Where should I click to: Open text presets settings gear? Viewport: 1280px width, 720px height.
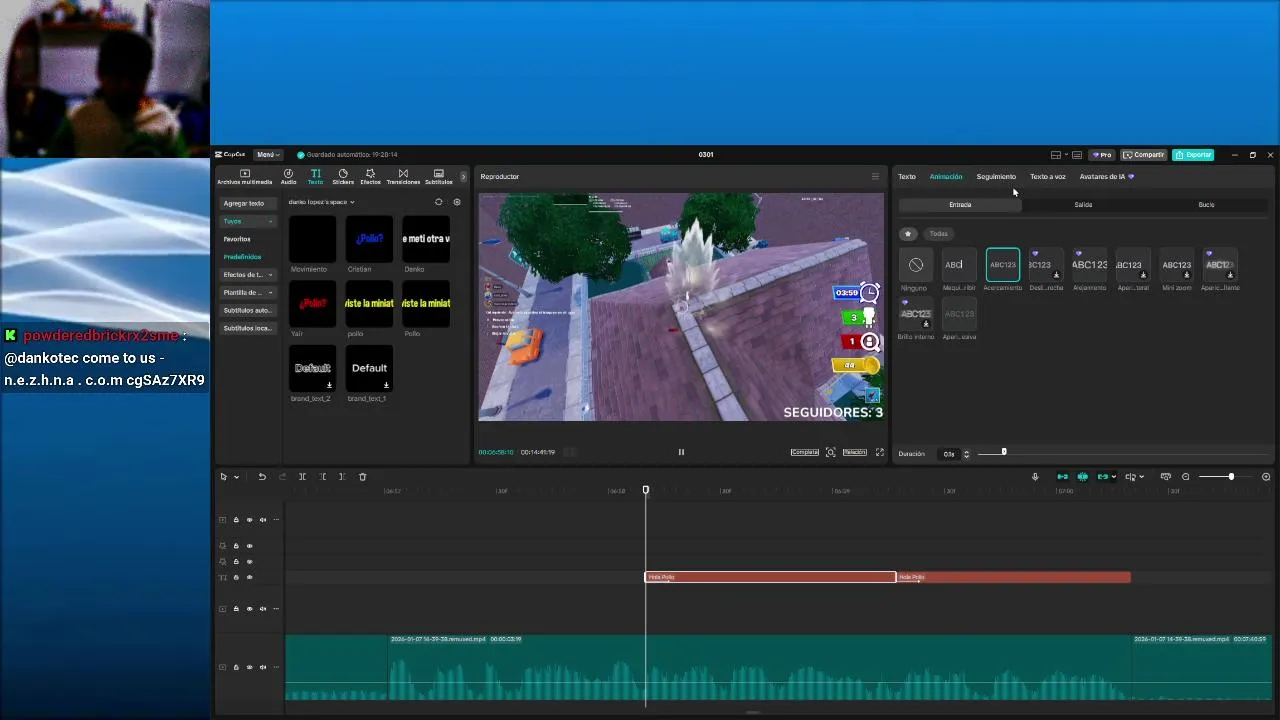(x=457, y=202)
